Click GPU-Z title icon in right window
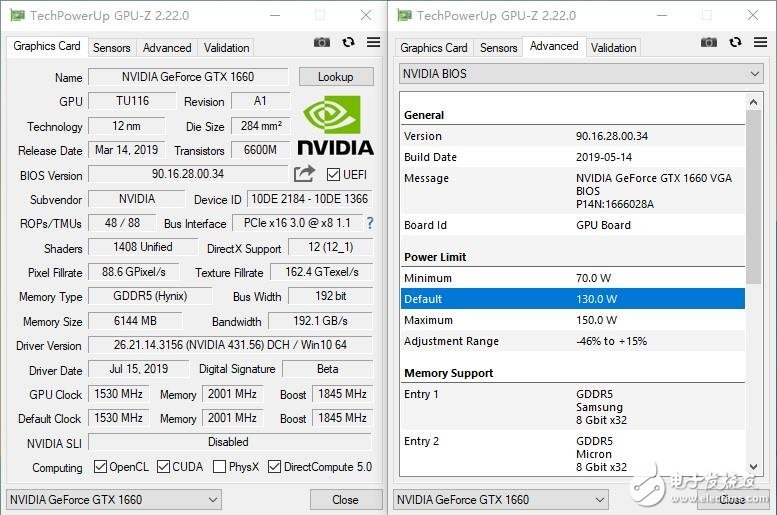The image size is (777, 515). point(404,15)
